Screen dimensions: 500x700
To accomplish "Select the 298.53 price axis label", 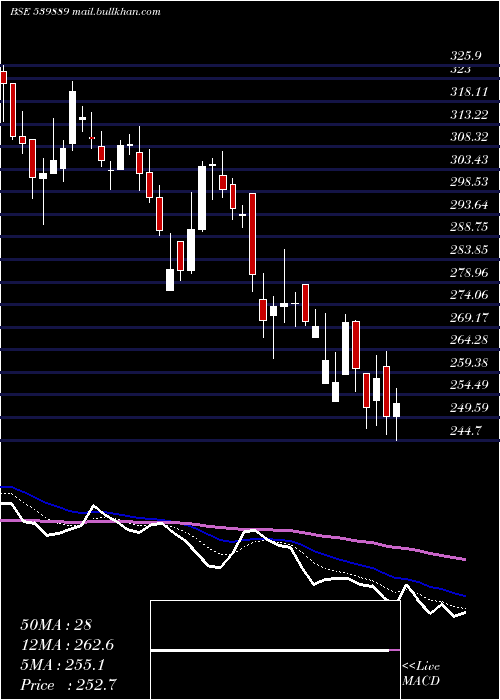I will coord(469,182).
